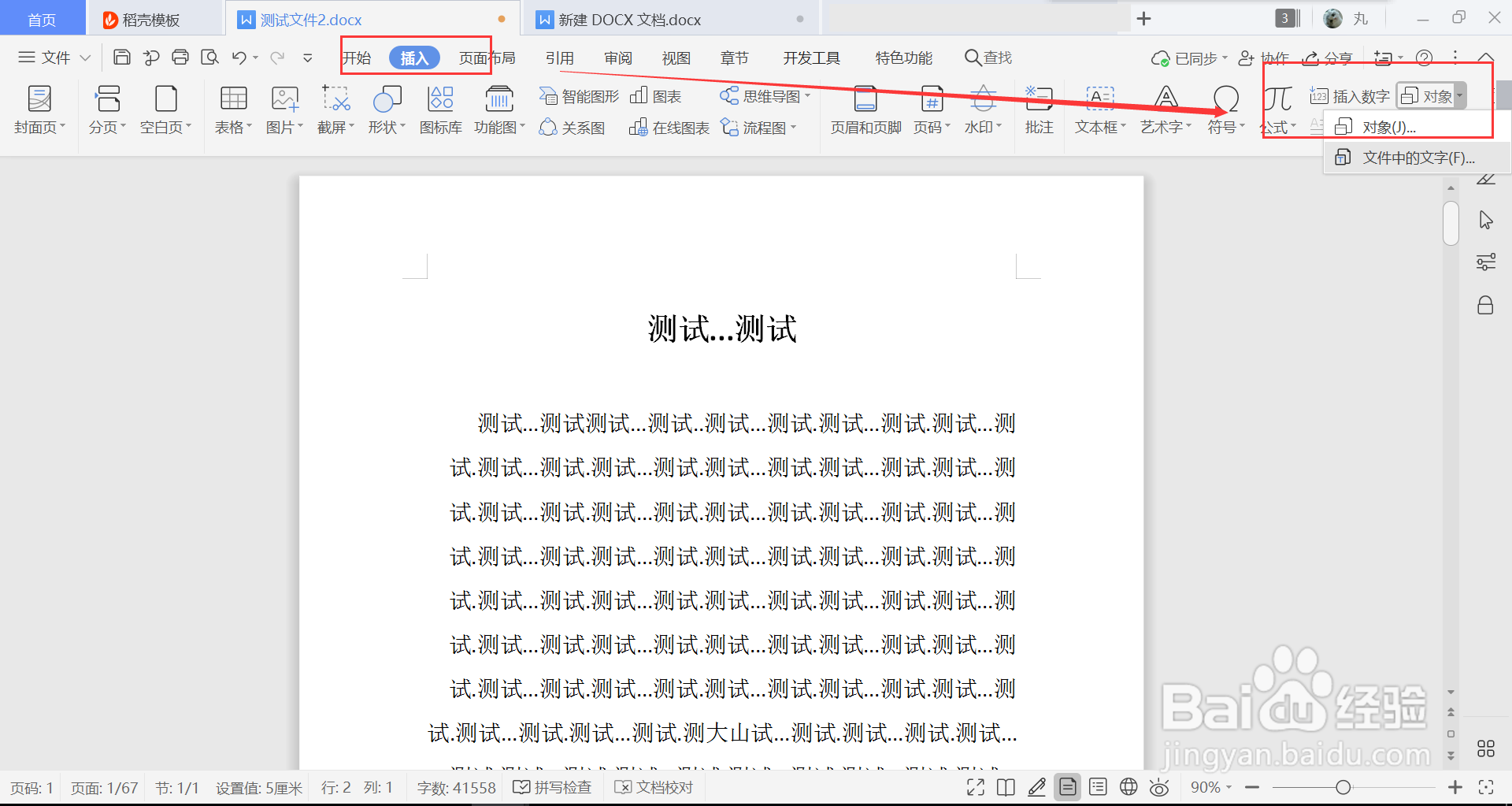Switch to web layout view icon
Viewport: 1512px width, 806px height.
tap(1128, 787)
